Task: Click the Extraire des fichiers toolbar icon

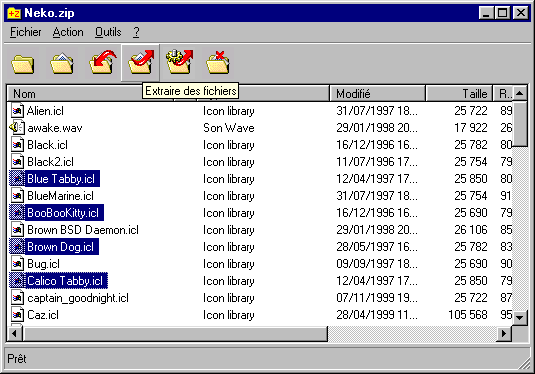Action: point(141,62)
